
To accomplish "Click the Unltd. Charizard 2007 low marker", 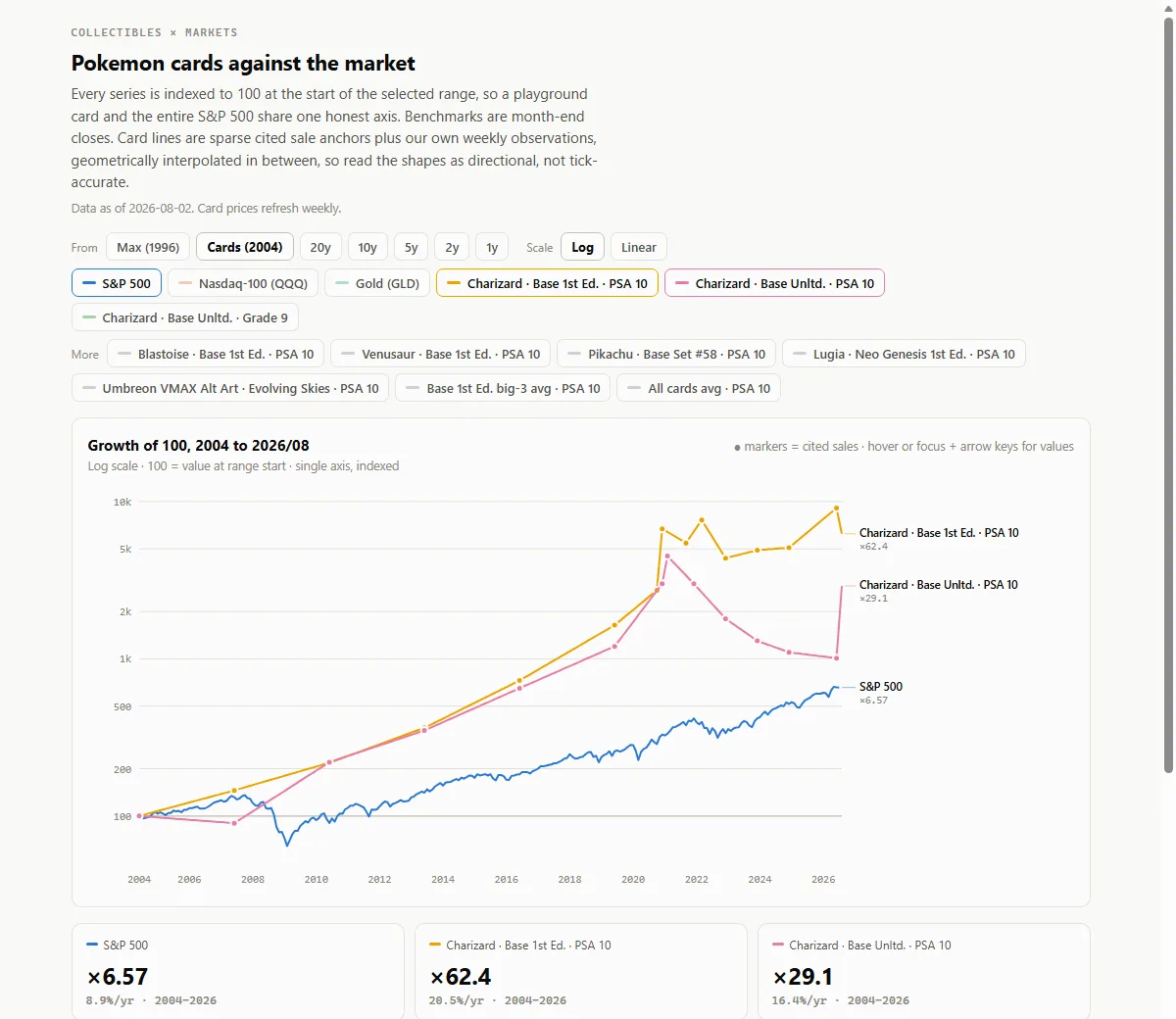I will click(x=234, y=823).
